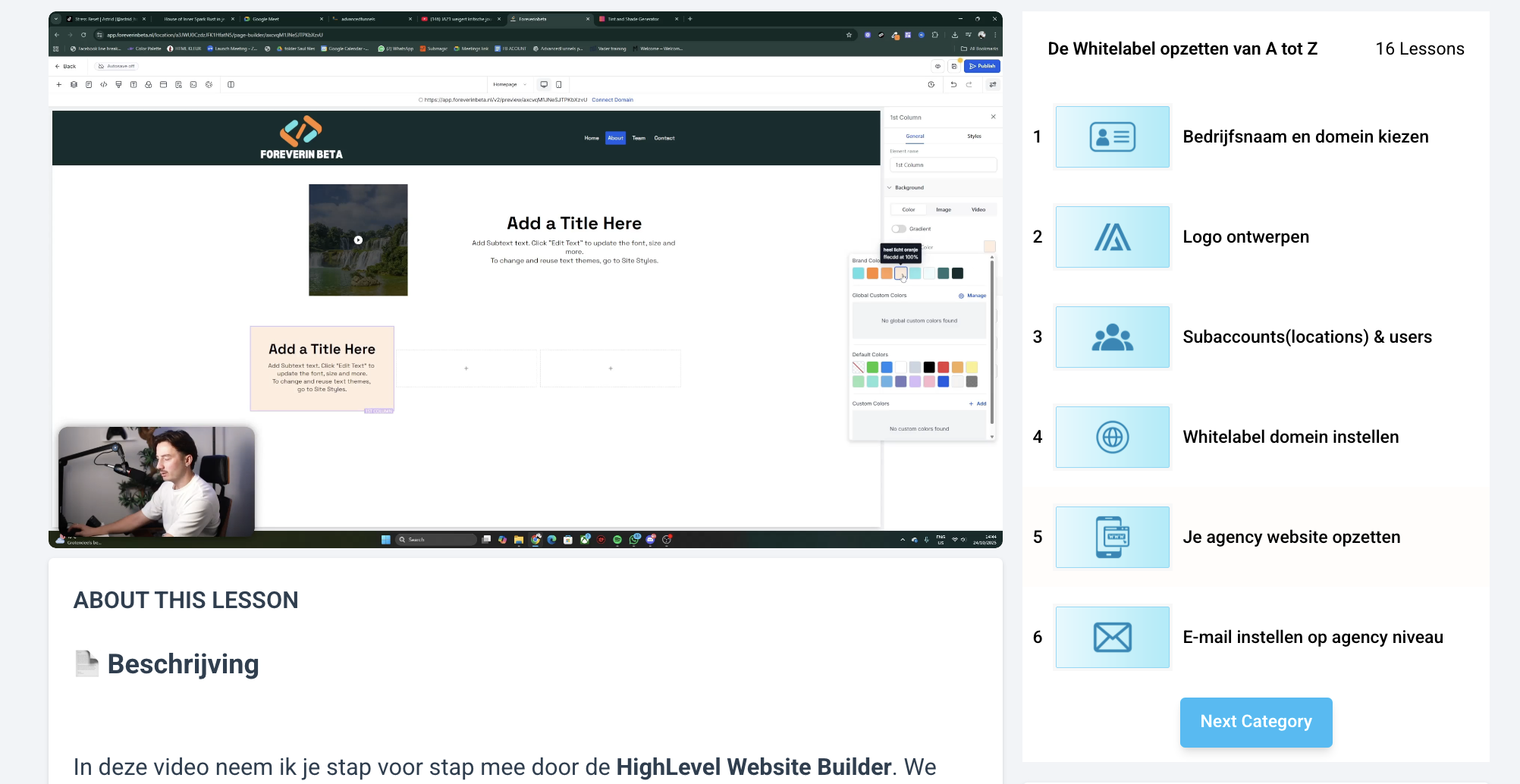This screenshot has height=784, width=1520.
Task: Click Manage for global custom colors
Action: 977,296
